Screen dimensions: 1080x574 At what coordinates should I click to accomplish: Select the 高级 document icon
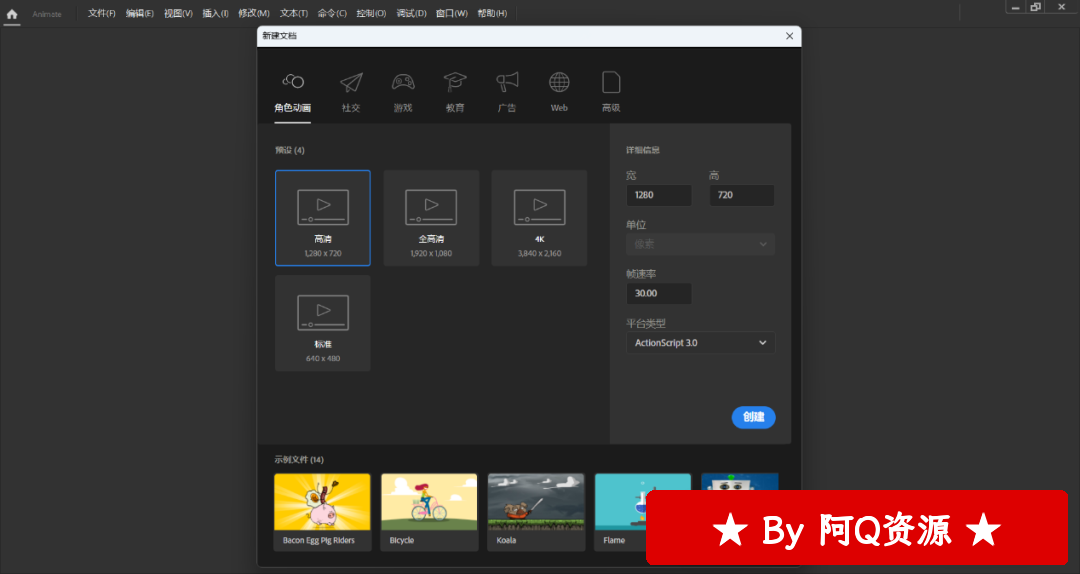[611, 82]
